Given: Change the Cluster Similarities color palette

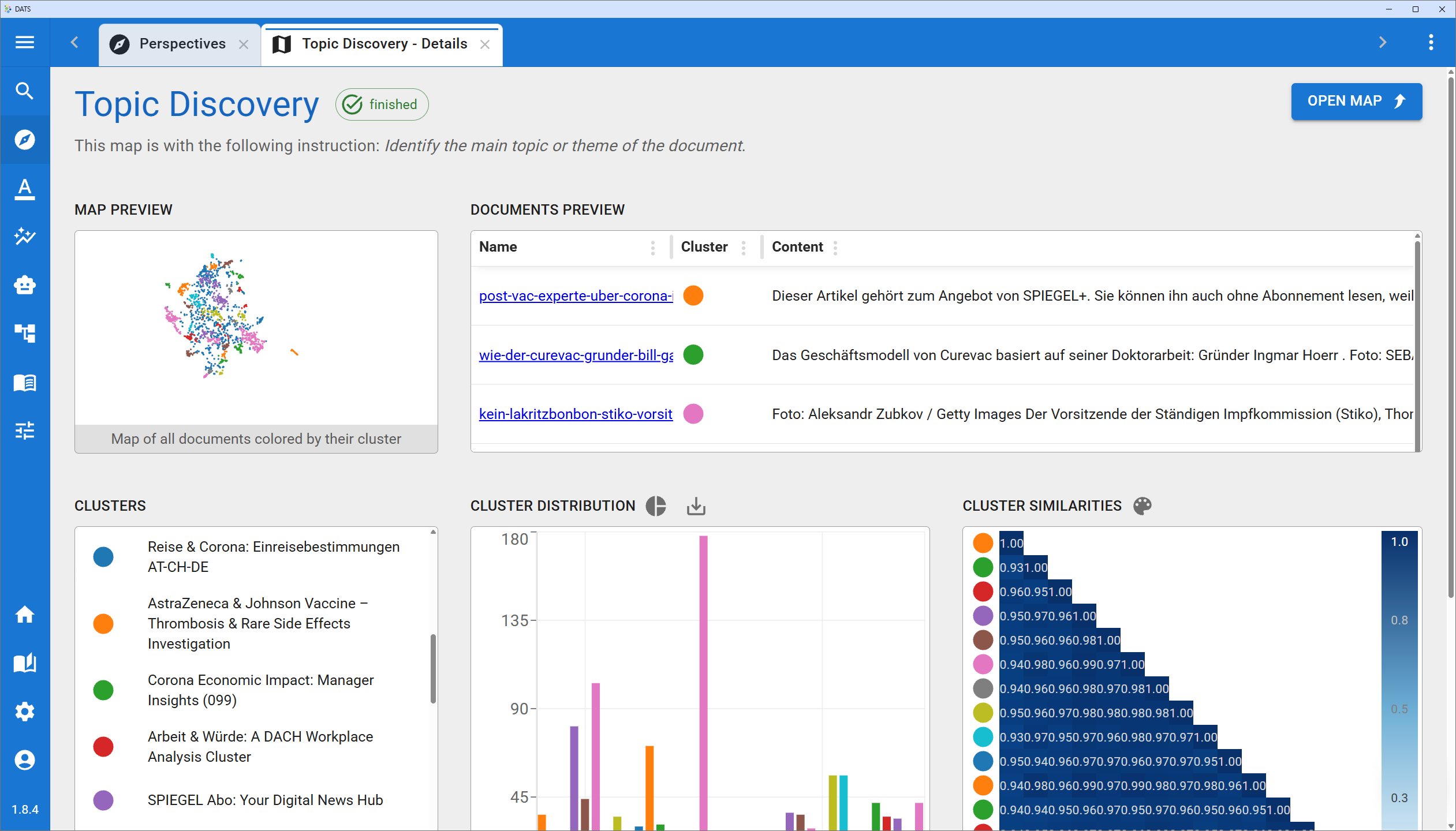Looking at the screenshot, I should (x=1143, y=506).
